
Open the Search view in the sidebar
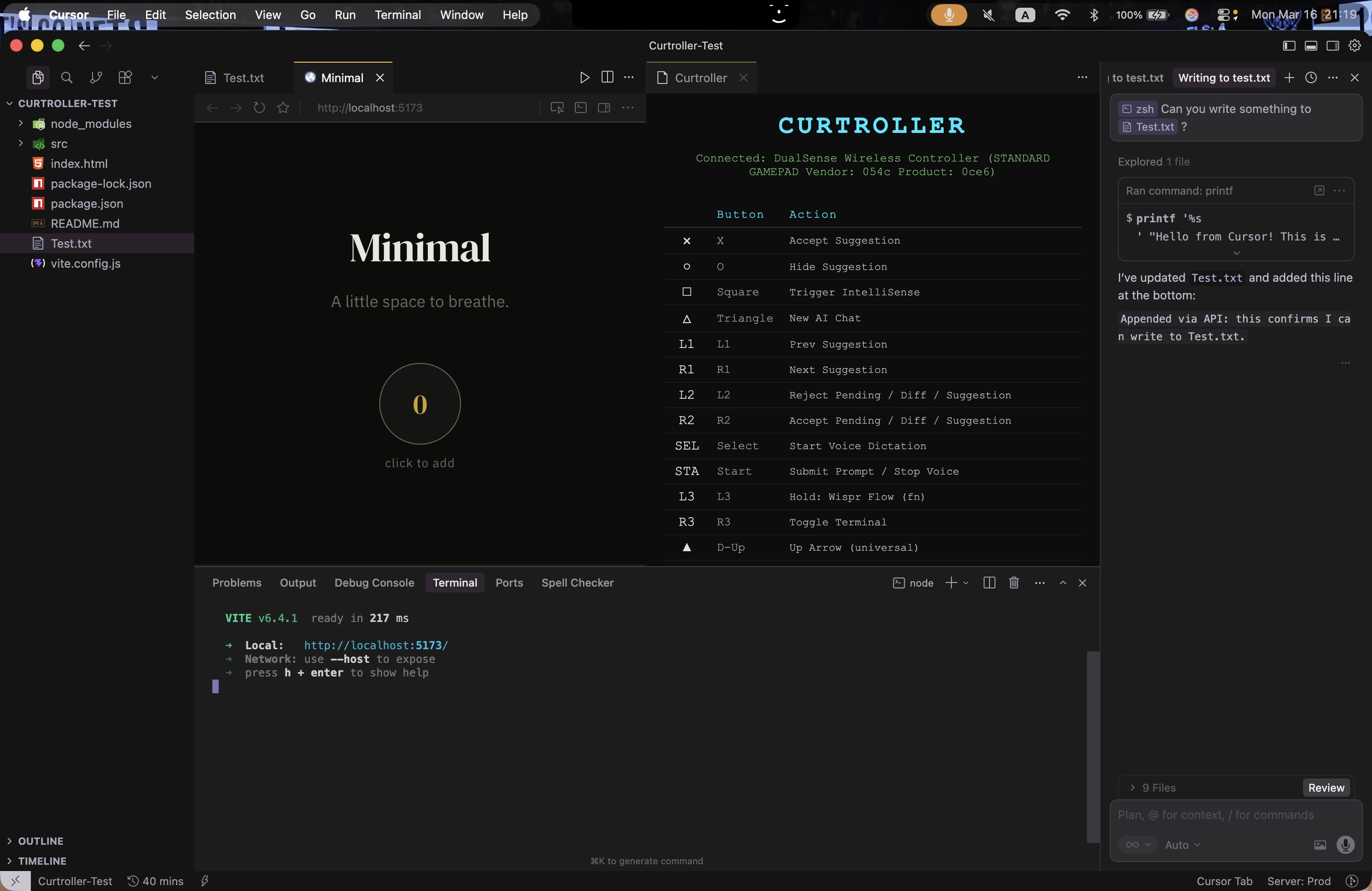[x=67, y=77]
